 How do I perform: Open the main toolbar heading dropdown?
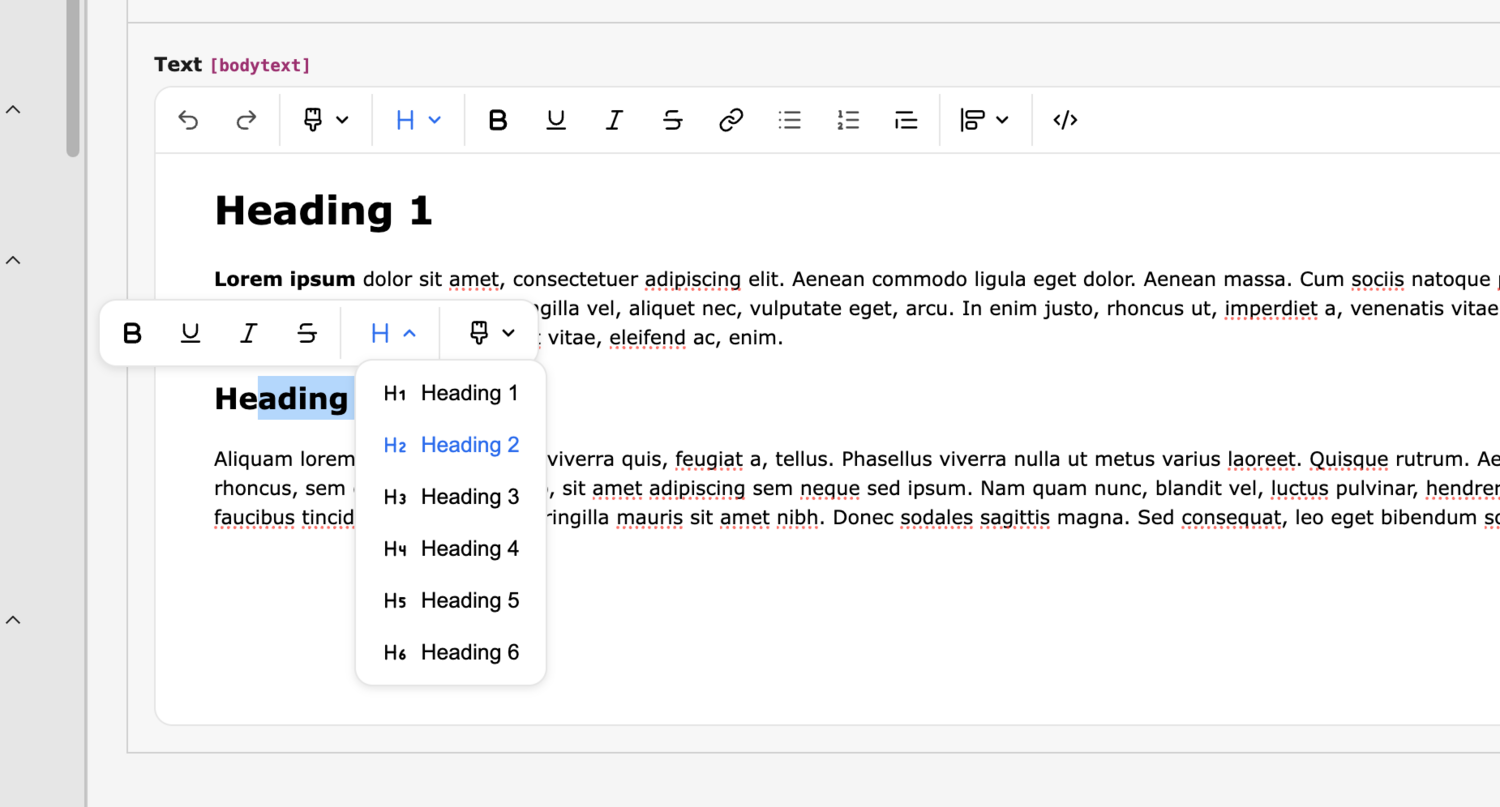coord(418,120)
